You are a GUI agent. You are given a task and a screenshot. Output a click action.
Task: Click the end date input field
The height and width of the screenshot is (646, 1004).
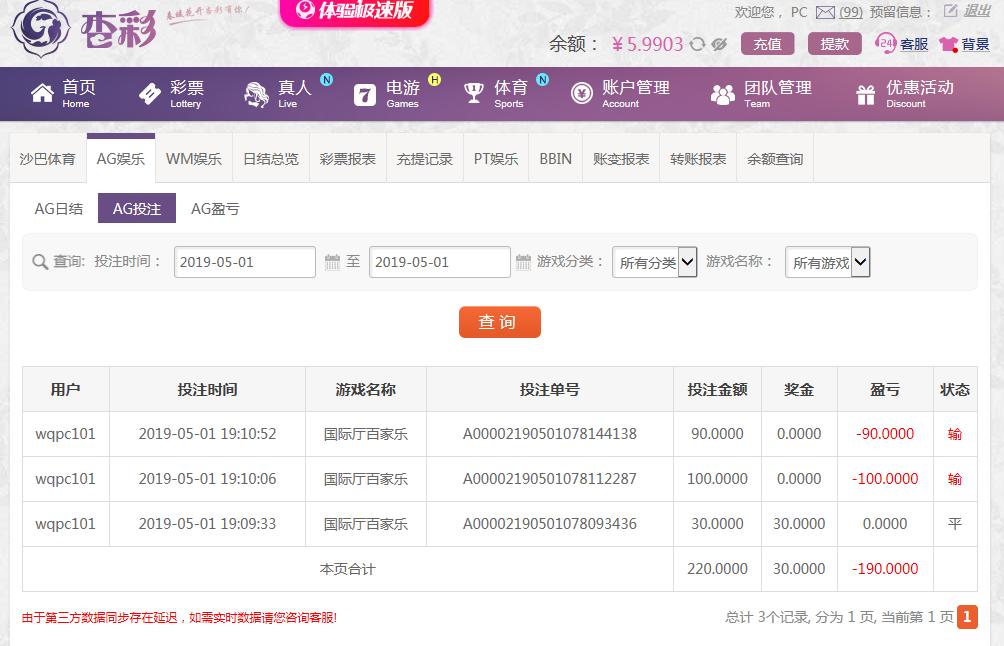pos(440,262)
